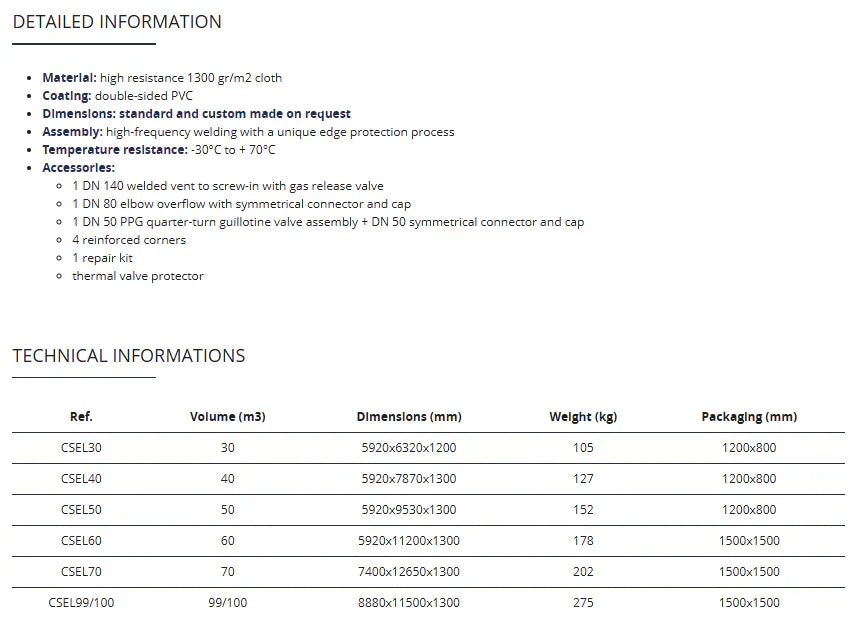Click the TECHNICAL INFORMATIONS heading
This screenshot has width=861, height=626.
pos(128,356)
